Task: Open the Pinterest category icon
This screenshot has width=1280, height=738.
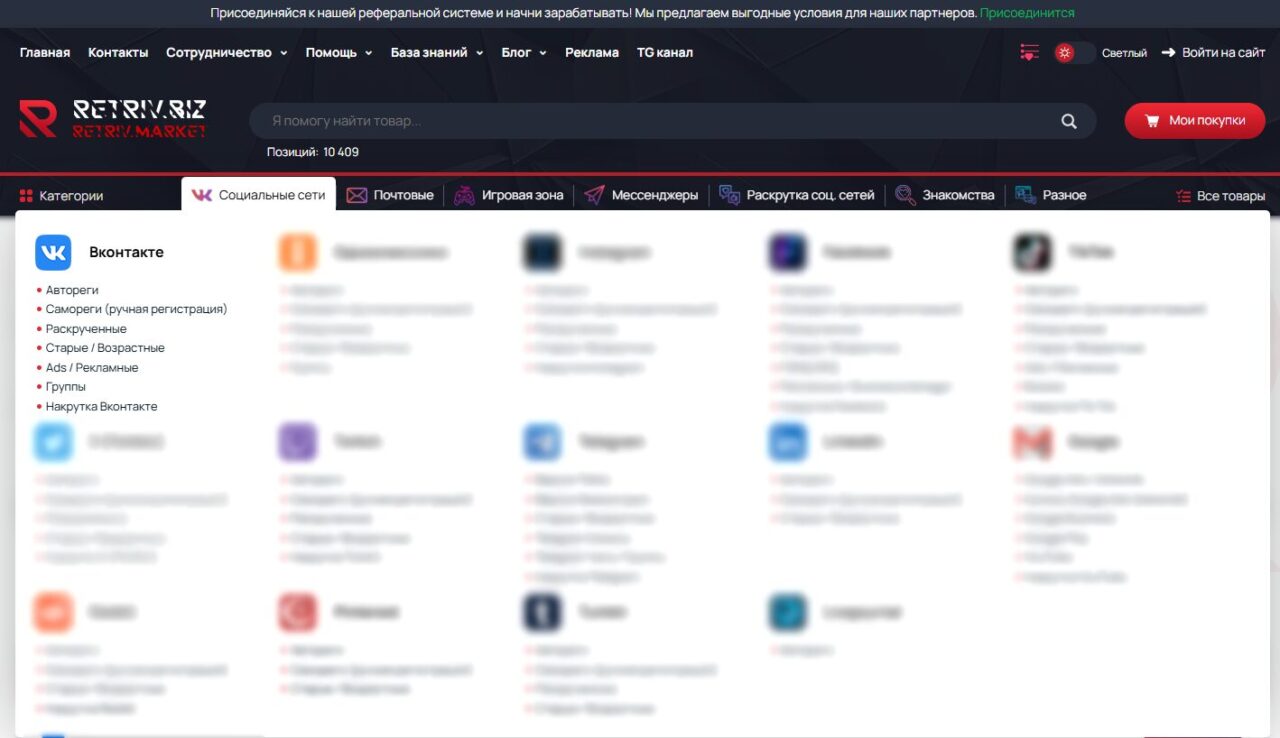Action: 298,612
